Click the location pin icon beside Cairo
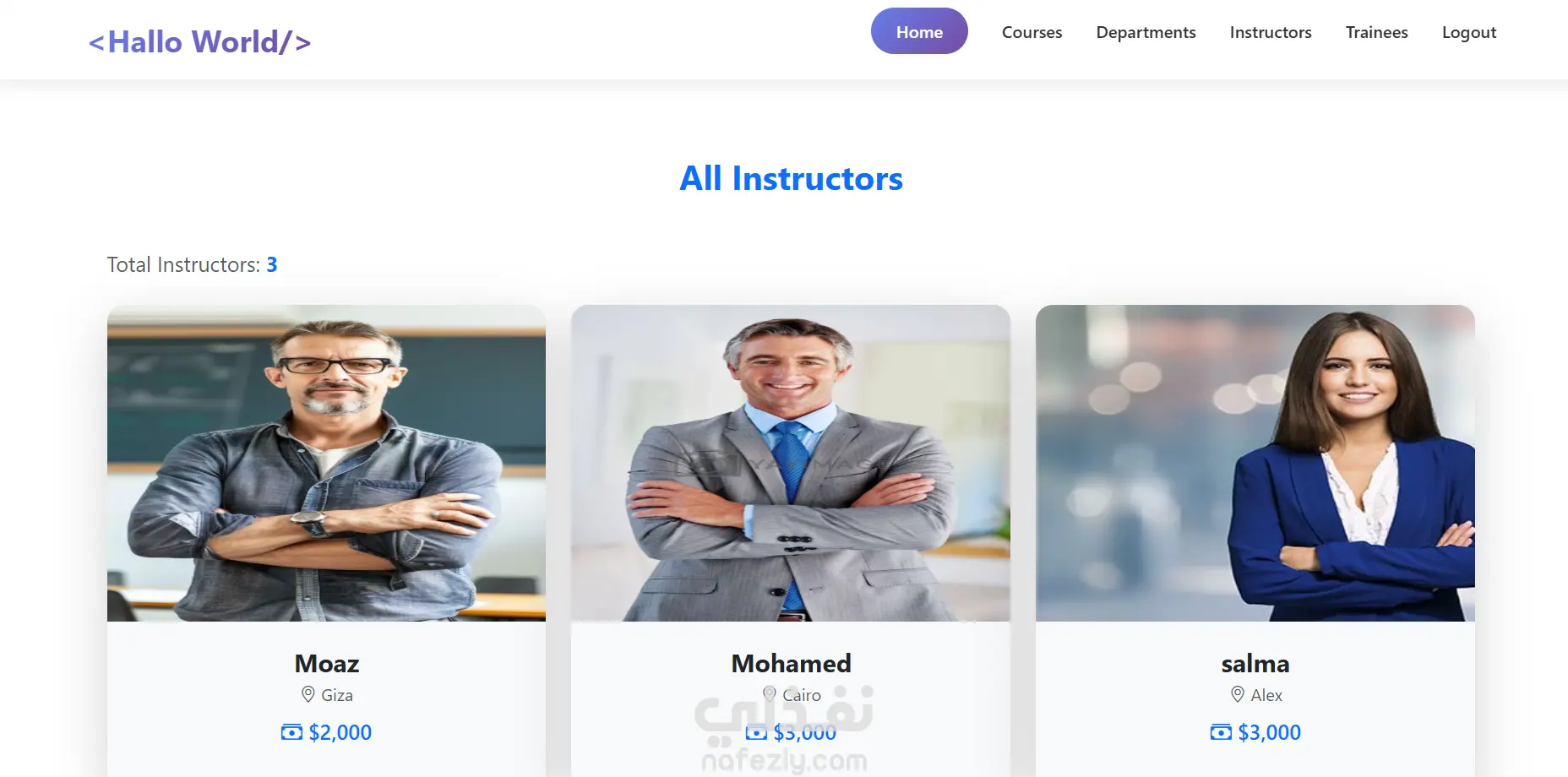Image resolution: width=1568 pixels, height=777 pixels. click(770, 694)
